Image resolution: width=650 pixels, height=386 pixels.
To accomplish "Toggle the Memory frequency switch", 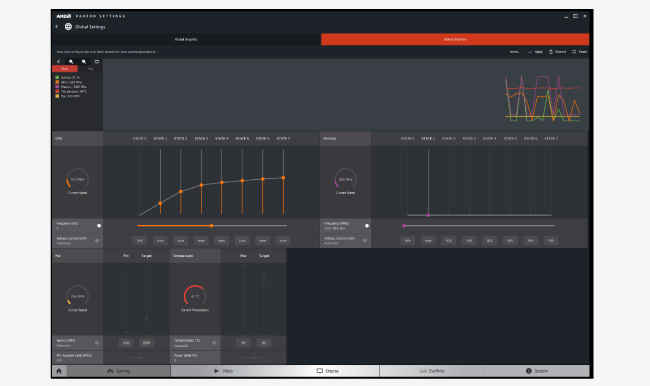I will click(367, 226).
